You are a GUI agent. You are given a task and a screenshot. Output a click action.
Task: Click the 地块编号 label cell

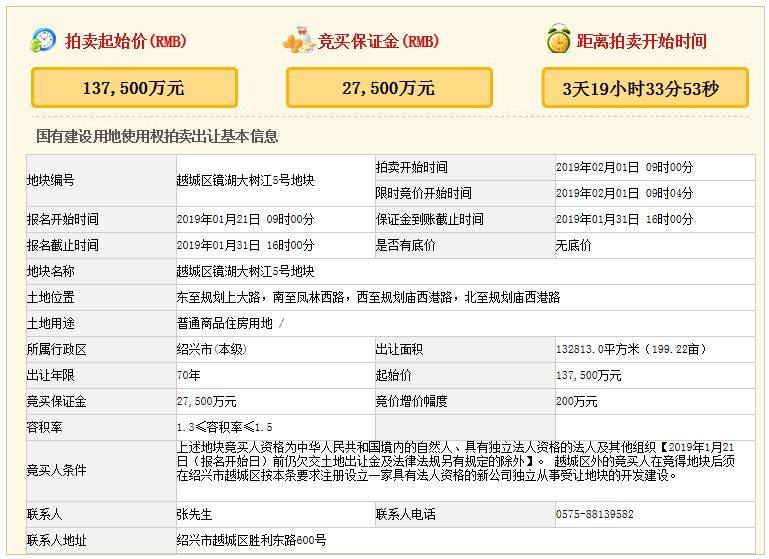click(x=101, y=180)
